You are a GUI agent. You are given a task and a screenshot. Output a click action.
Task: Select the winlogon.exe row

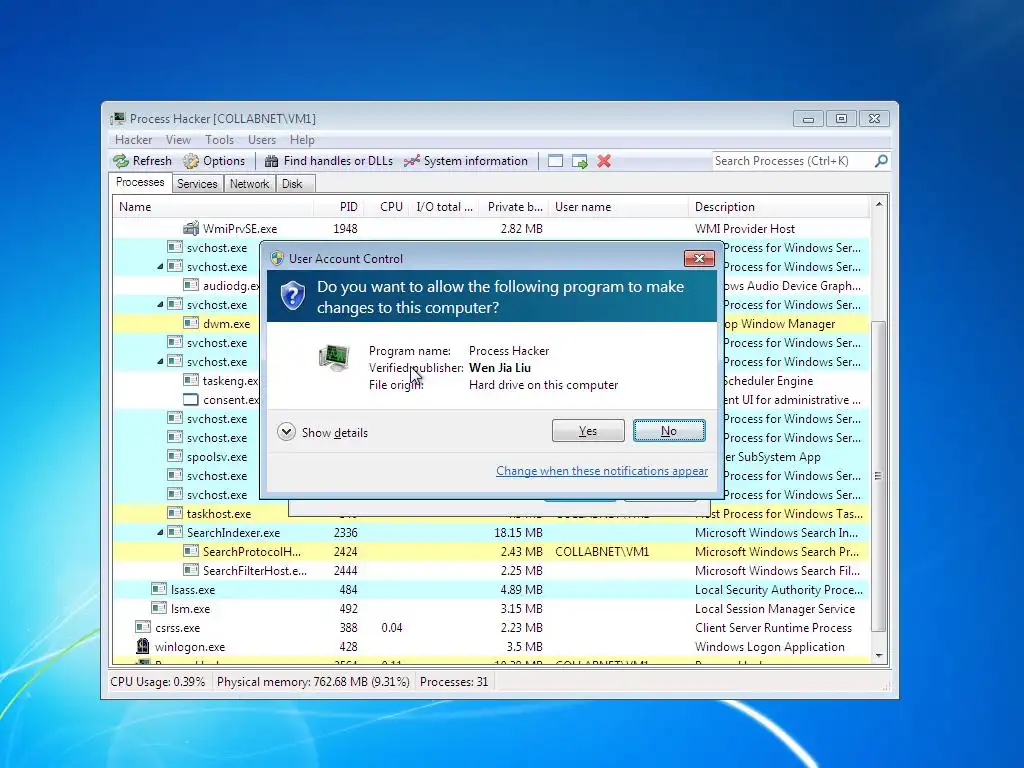click(491, 647)
